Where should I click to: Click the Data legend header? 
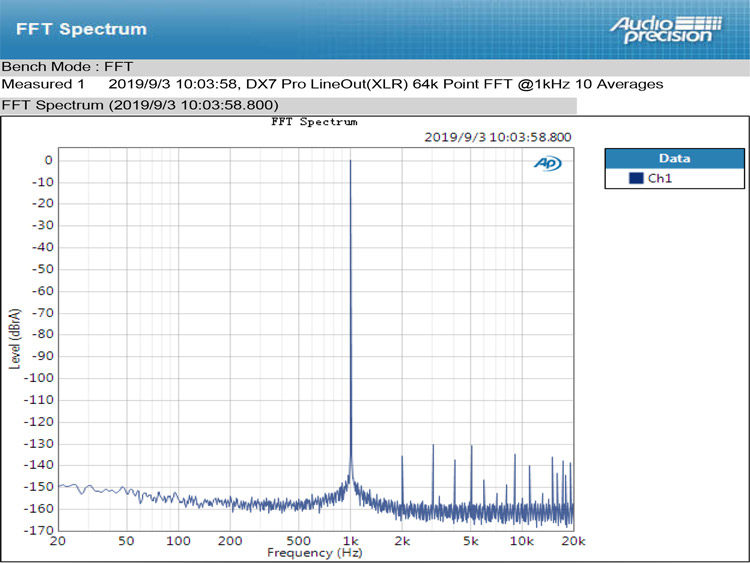click(674, 158)
